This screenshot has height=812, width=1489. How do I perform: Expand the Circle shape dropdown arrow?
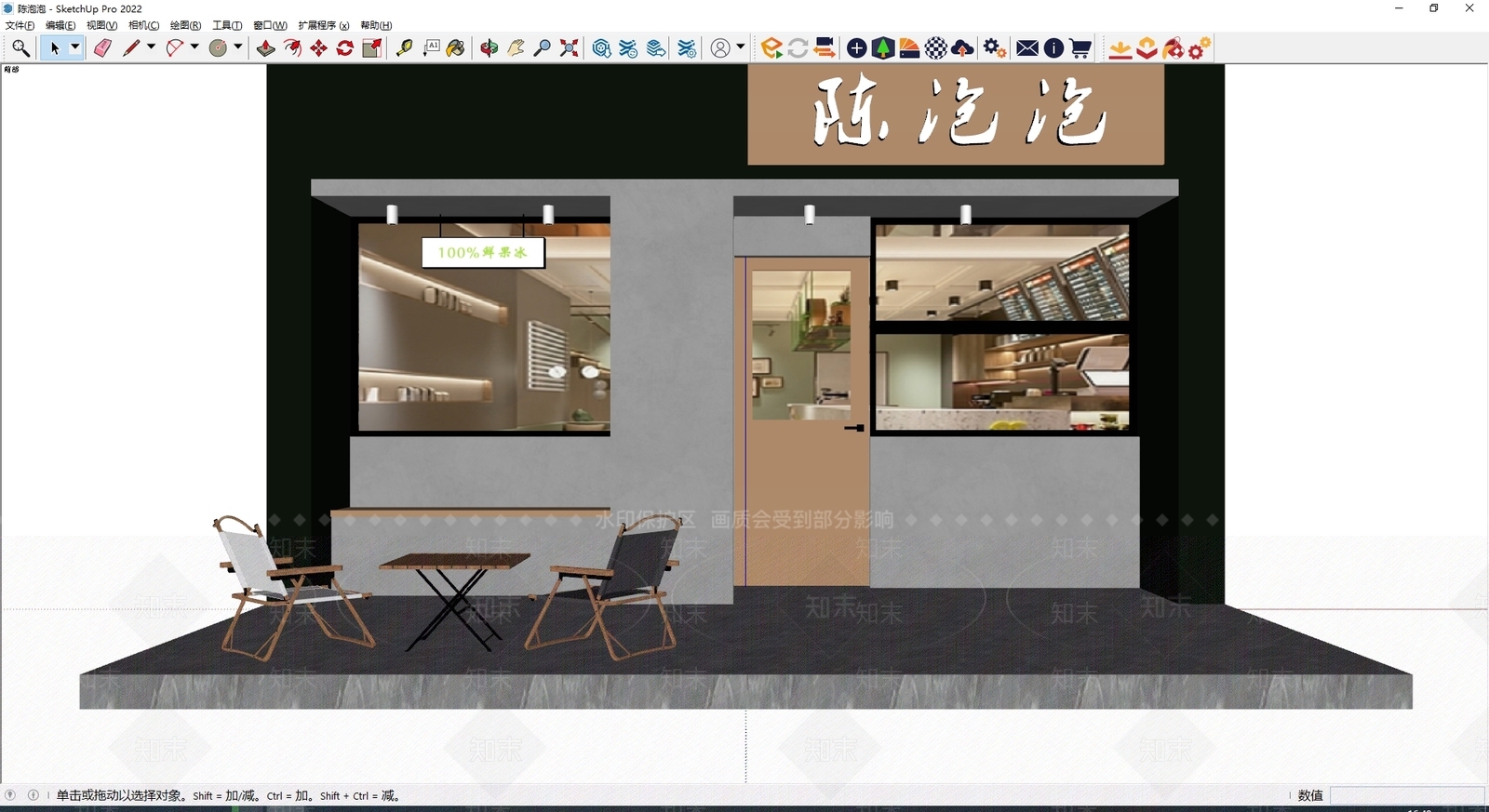(238, 47)
